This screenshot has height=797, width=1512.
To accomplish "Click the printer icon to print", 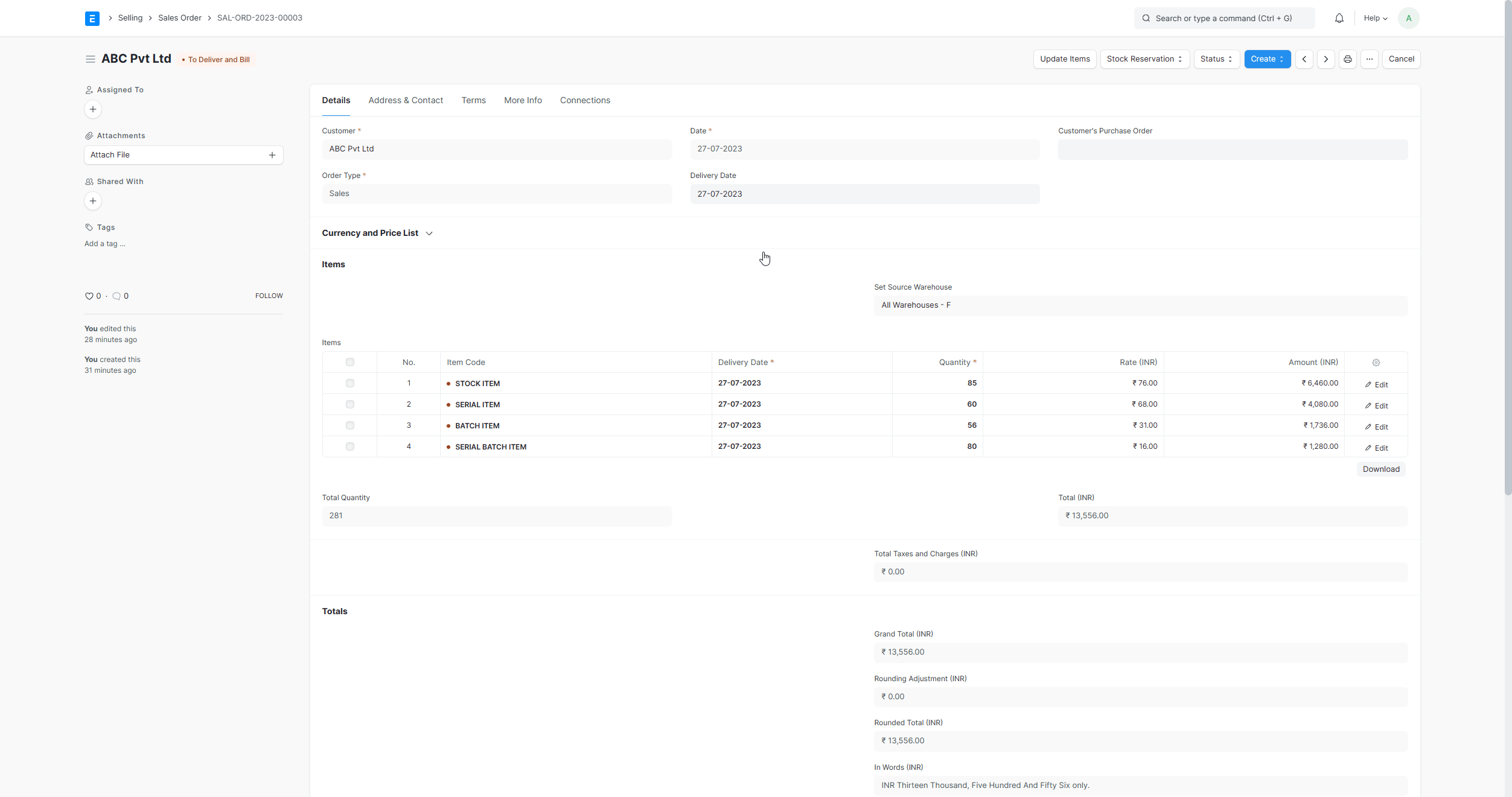I will pyautogui.click(x=1348, y=59).
